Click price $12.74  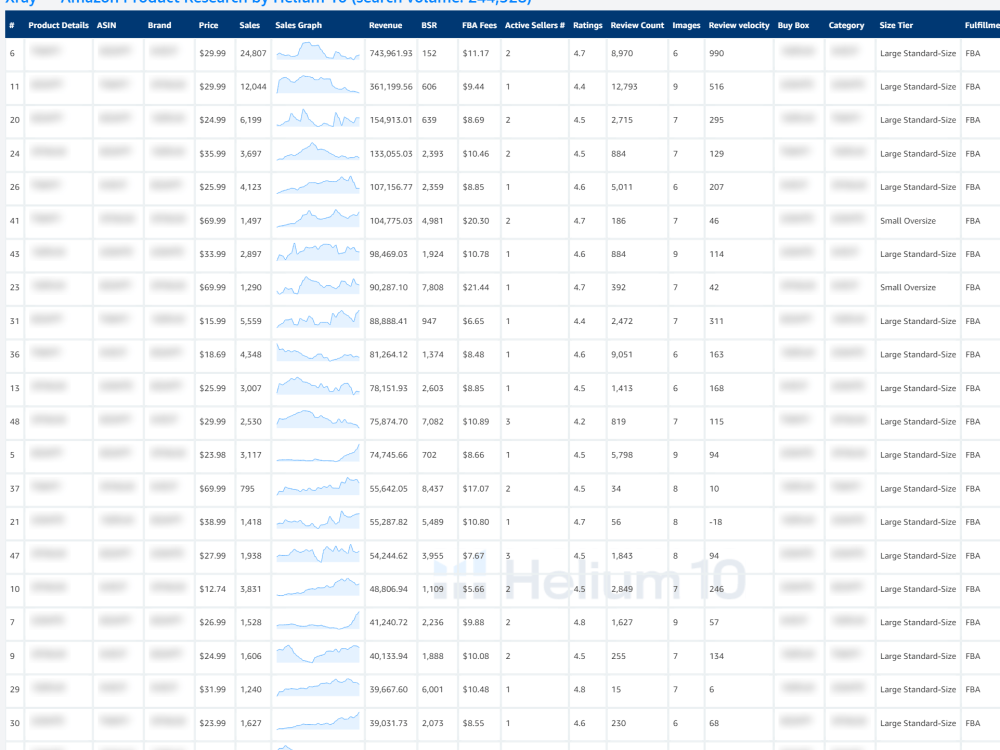click(x=212, y=589)
